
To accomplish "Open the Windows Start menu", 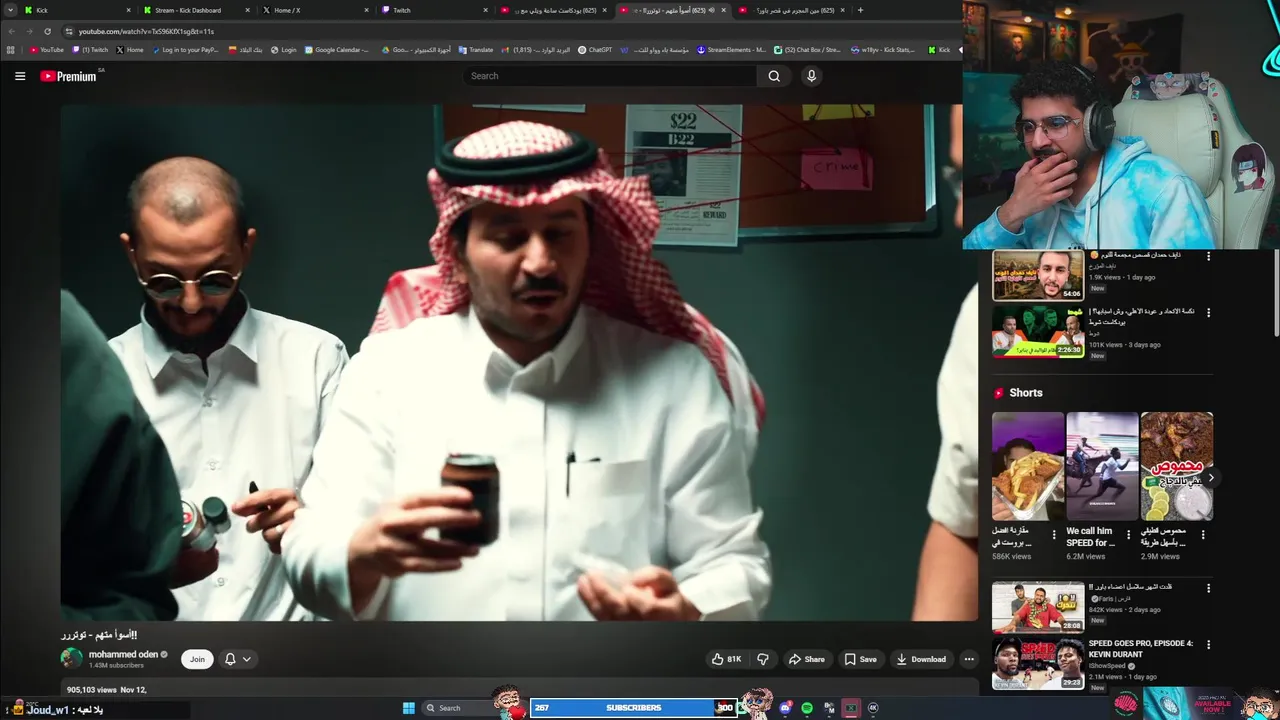I will pos(408,708).
